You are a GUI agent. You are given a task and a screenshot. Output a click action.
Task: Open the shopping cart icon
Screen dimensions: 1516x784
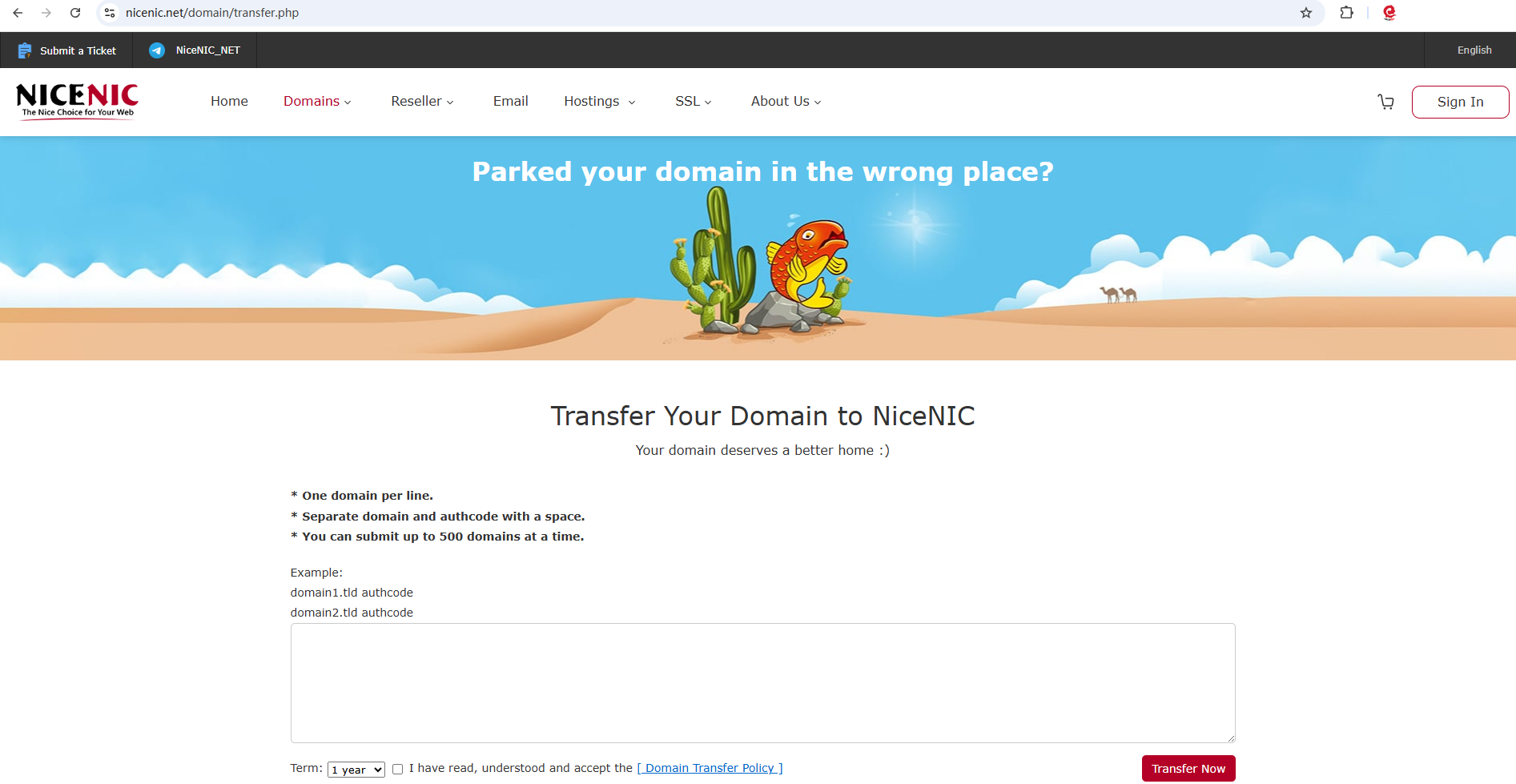point(1385,102)
